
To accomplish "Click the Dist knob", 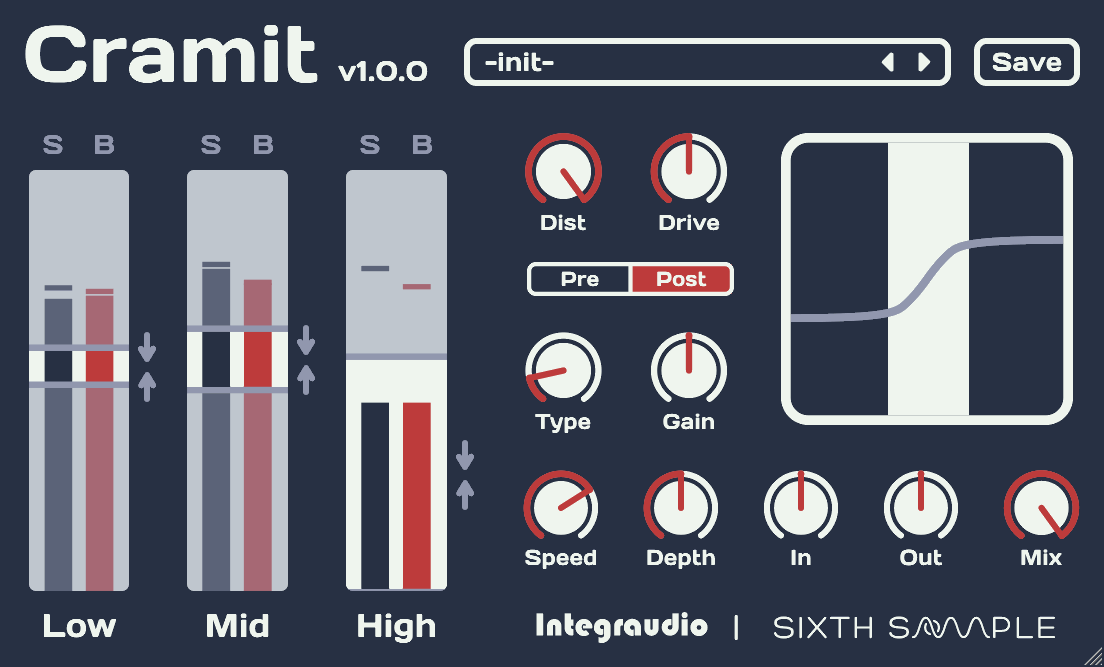I will click(563, 171).
